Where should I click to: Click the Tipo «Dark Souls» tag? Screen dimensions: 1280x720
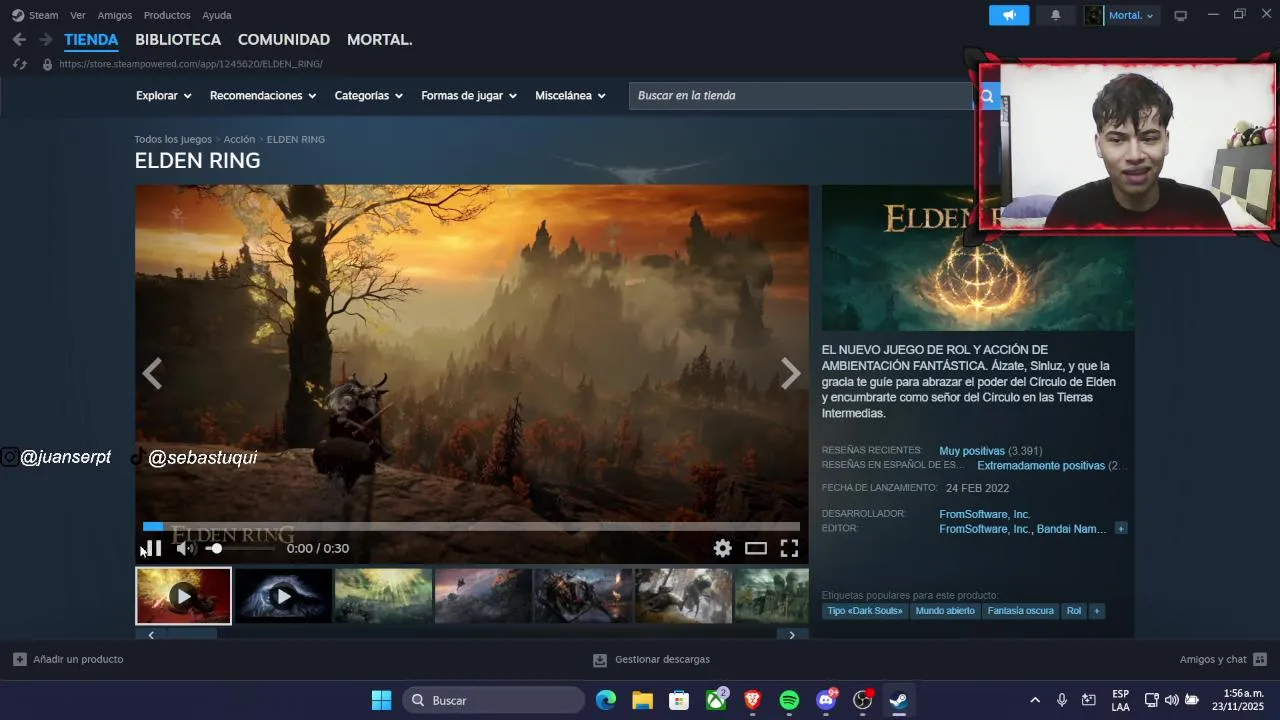pos(865,611)
